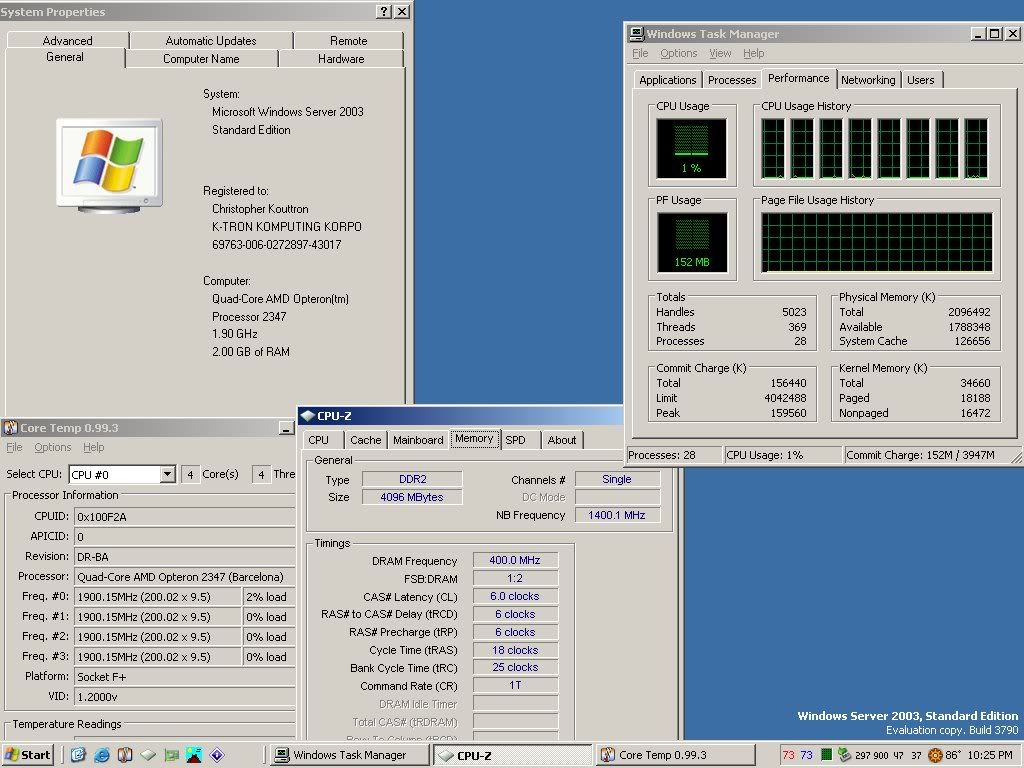Open Core Temp Options menu
This screenshot has width=1024, height=768.
(53, 447)
